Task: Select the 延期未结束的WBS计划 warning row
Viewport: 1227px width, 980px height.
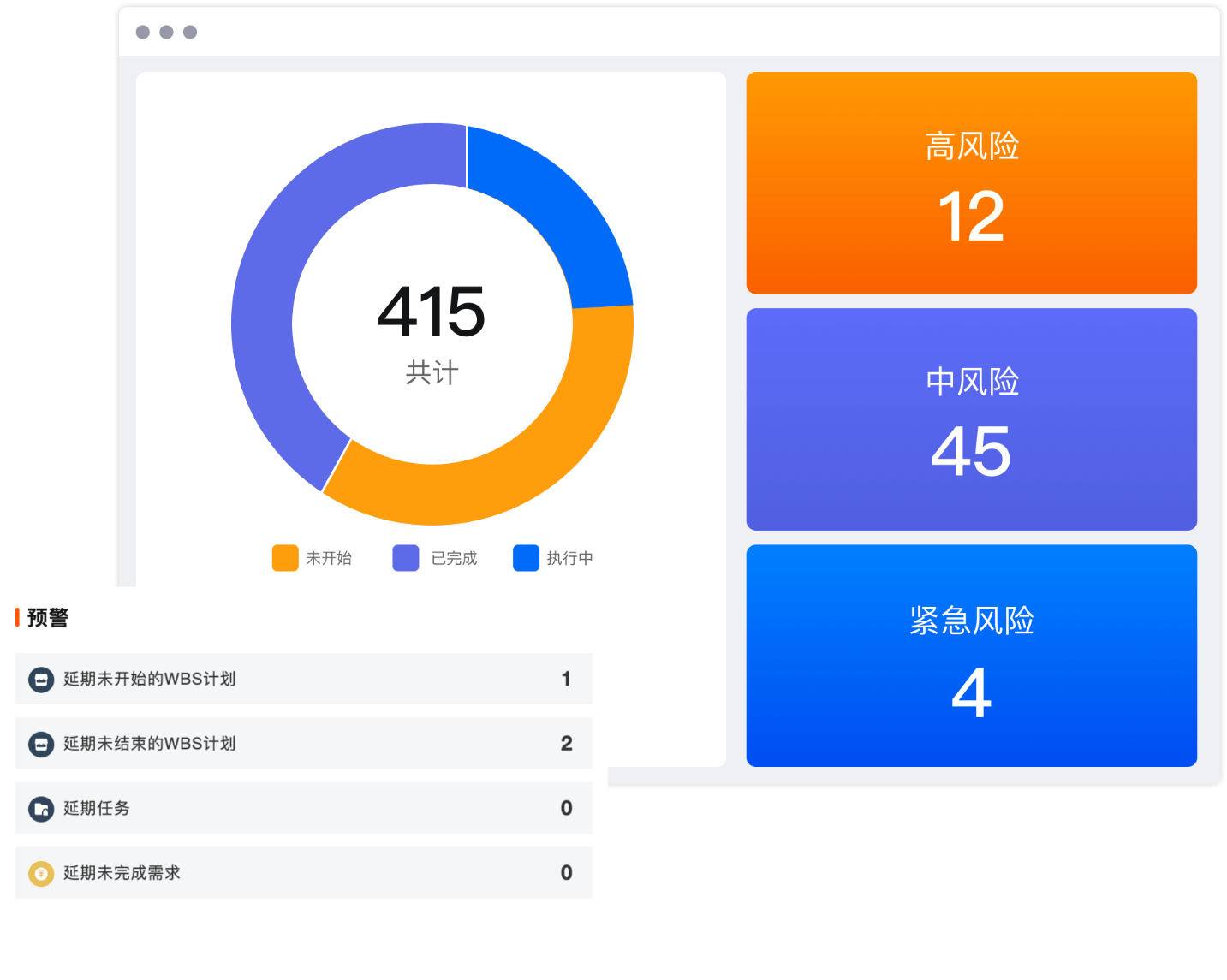Action: point(303,744)
